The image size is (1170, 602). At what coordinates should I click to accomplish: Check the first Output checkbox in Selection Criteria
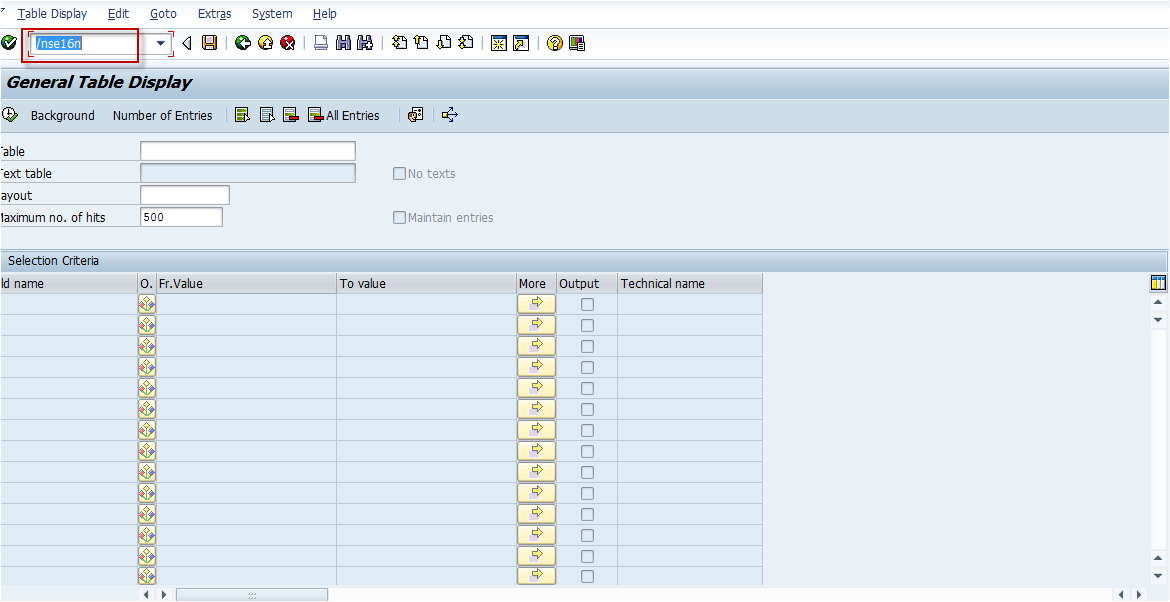click(x=587, y=304)
